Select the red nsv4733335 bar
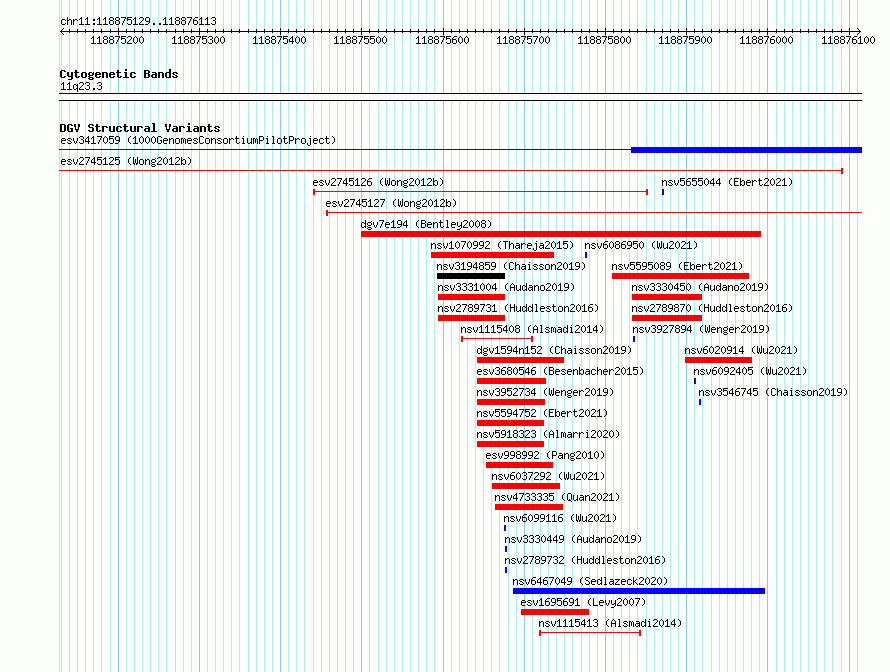This screenshot has height=672, width=890. [x=529, y=507]
